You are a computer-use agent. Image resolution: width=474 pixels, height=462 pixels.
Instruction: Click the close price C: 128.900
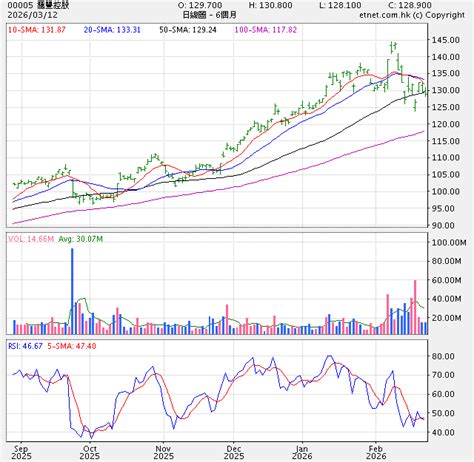click(x=410, y=6)
